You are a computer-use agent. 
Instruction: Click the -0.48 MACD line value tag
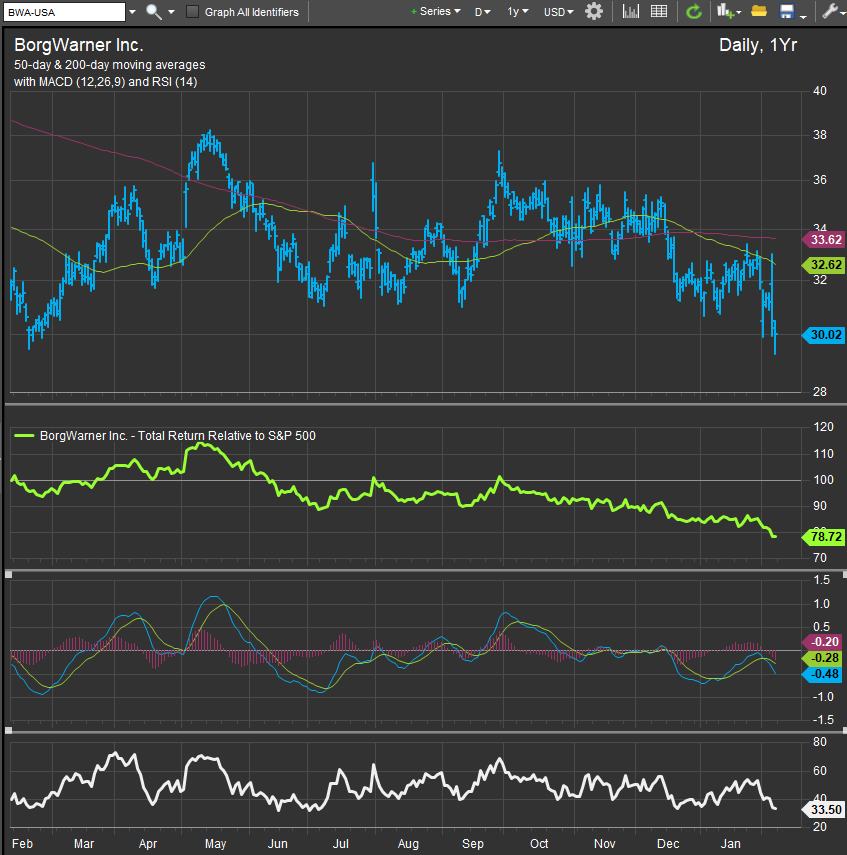click(x=823, y=675)
